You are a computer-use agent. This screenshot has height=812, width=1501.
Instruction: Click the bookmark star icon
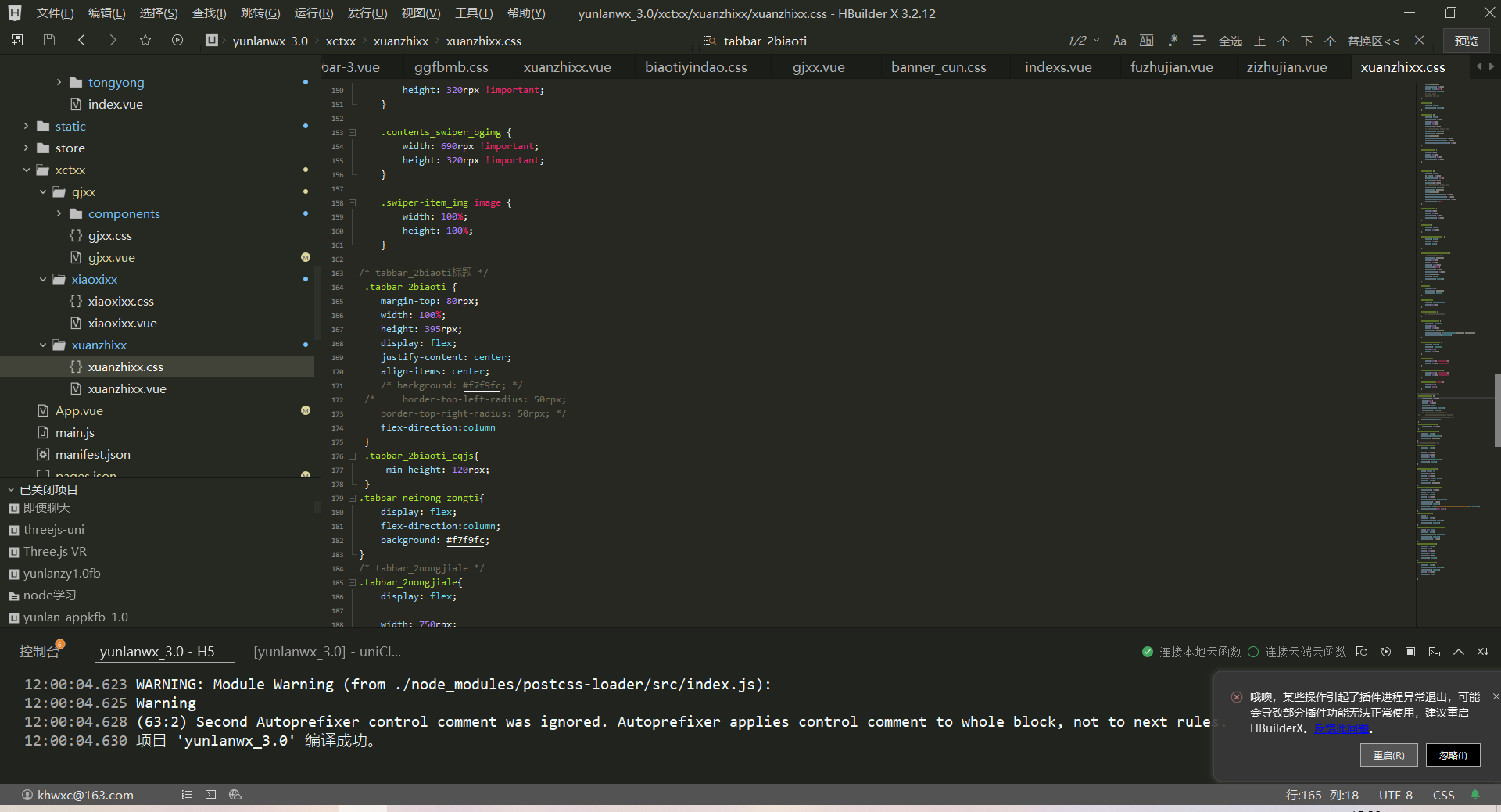click(x=145, y=40)
